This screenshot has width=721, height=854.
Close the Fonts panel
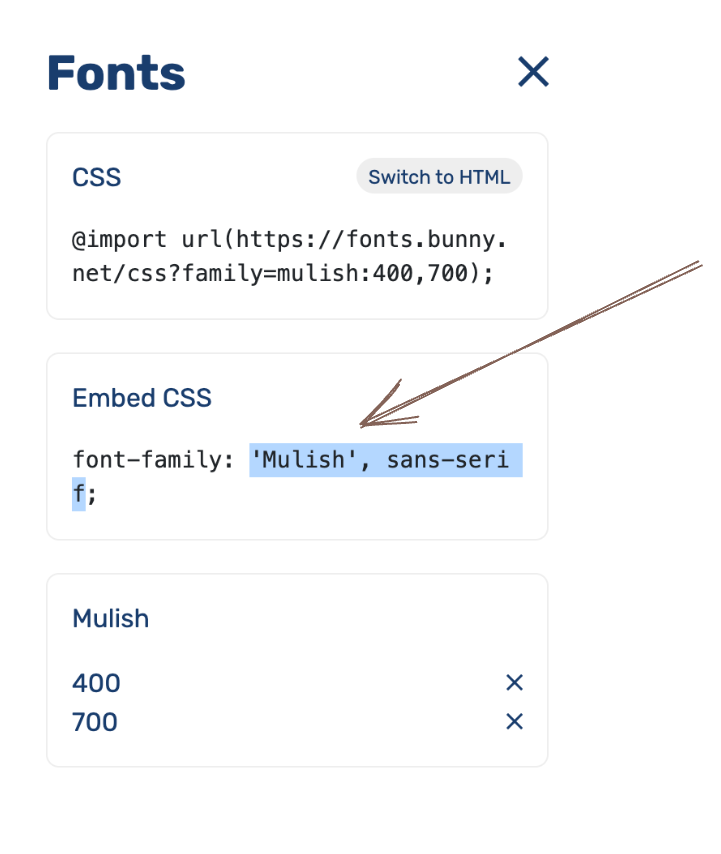click(x=533, y=71)
